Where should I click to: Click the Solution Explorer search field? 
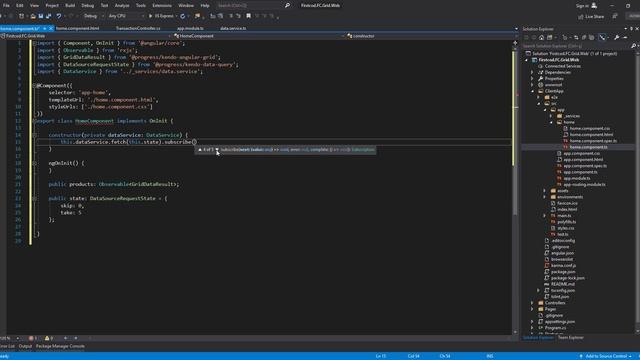(576, 46)
